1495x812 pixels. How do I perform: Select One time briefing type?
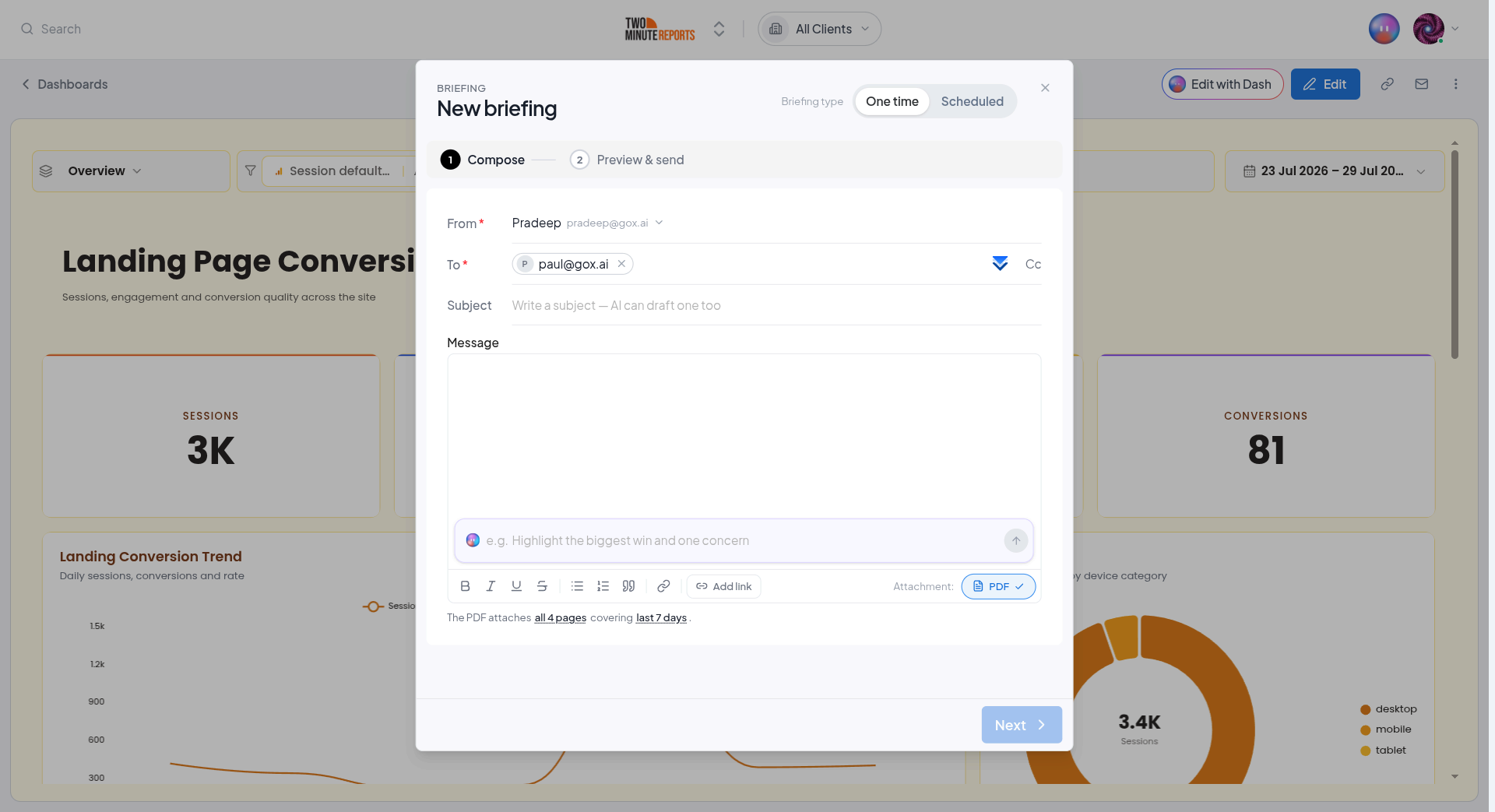point(892,101)
